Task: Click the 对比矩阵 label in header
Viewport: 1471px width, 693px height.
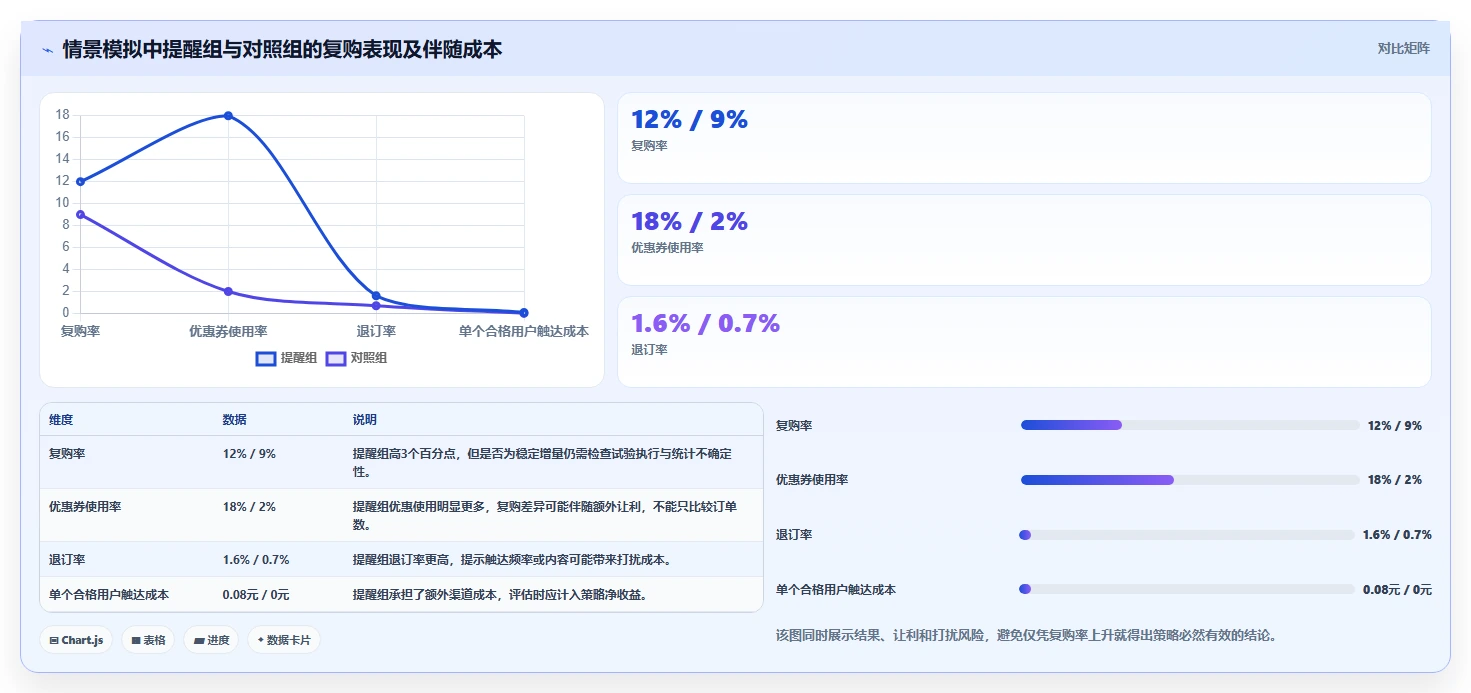Action: pos(1404,48)
